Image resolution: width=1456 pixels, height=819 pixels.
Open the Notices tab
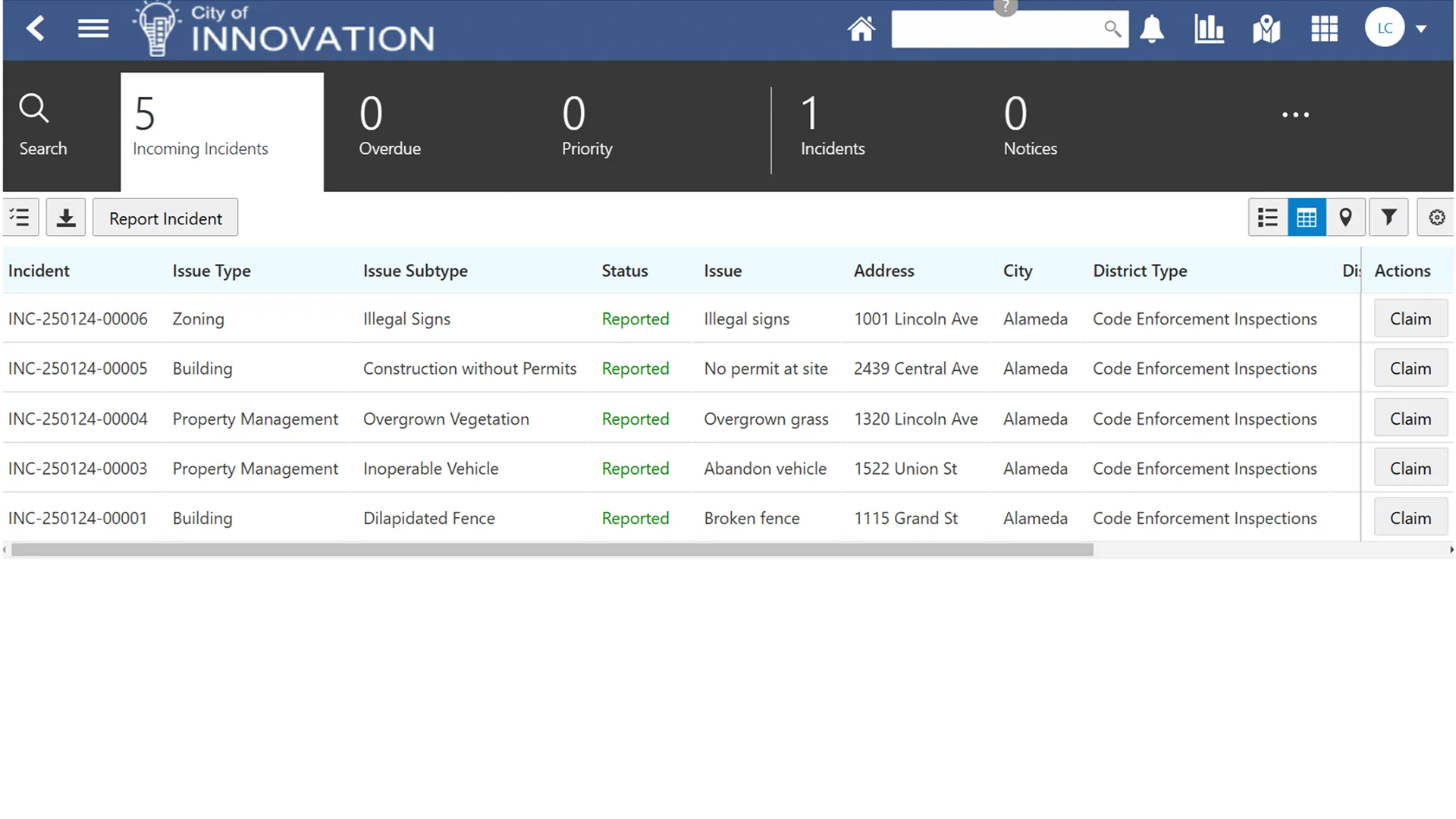(1030, 126)
